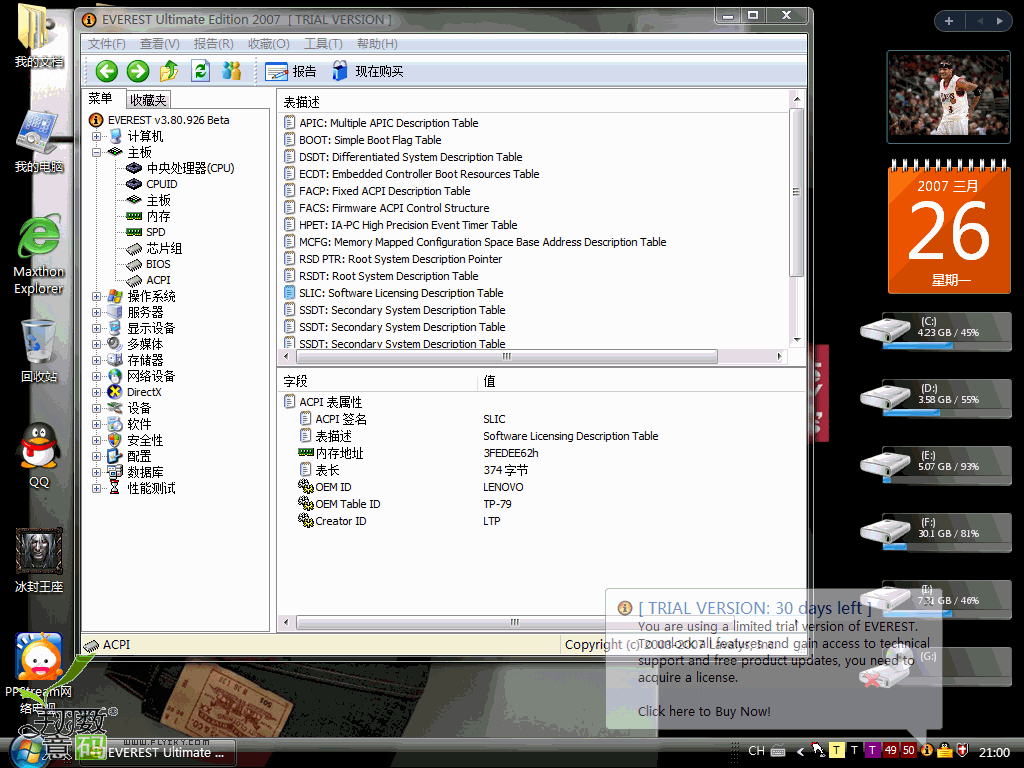Viewport: 1024px width, 768px height.
Task: Click the Refresh toolbar icon
Action: click(200, 71)
